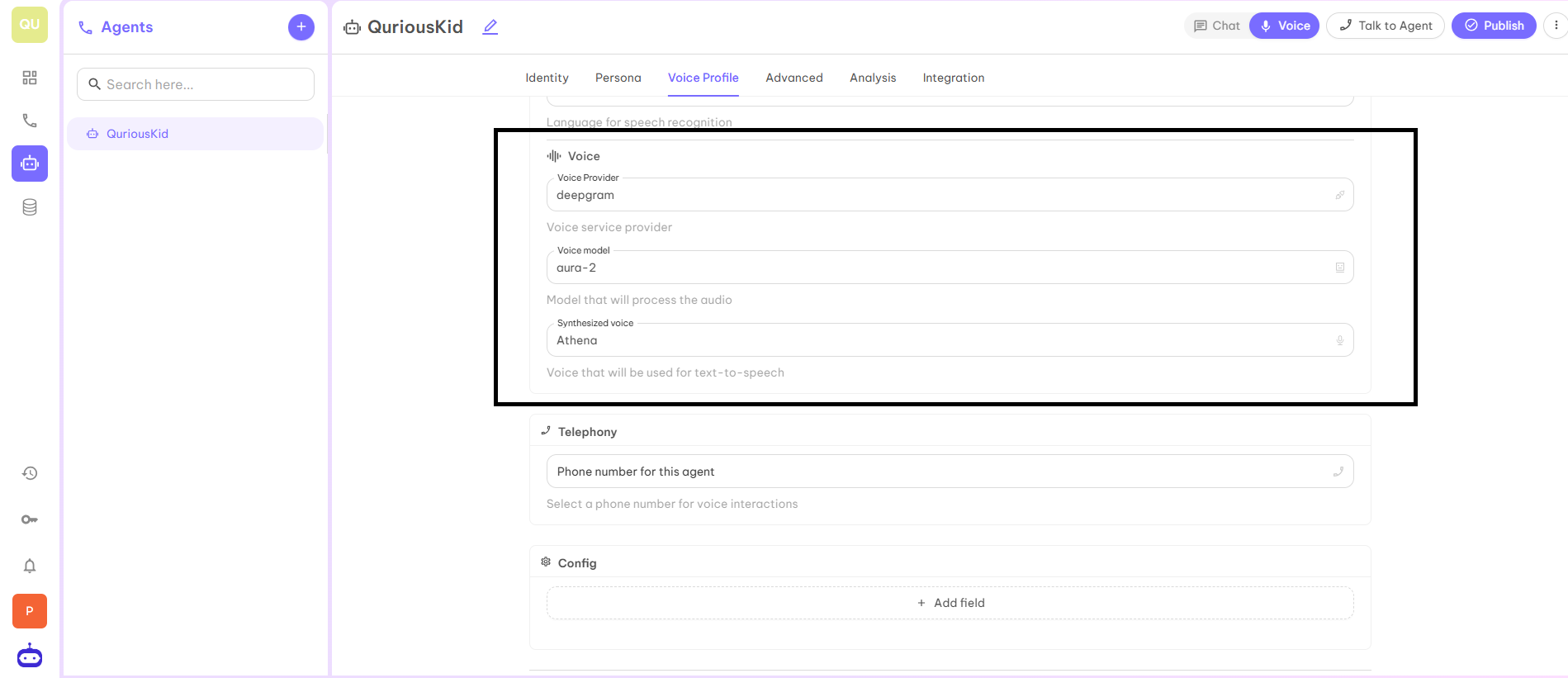Go to the Integration tab
1568x678 pixels.
point(954,78)
